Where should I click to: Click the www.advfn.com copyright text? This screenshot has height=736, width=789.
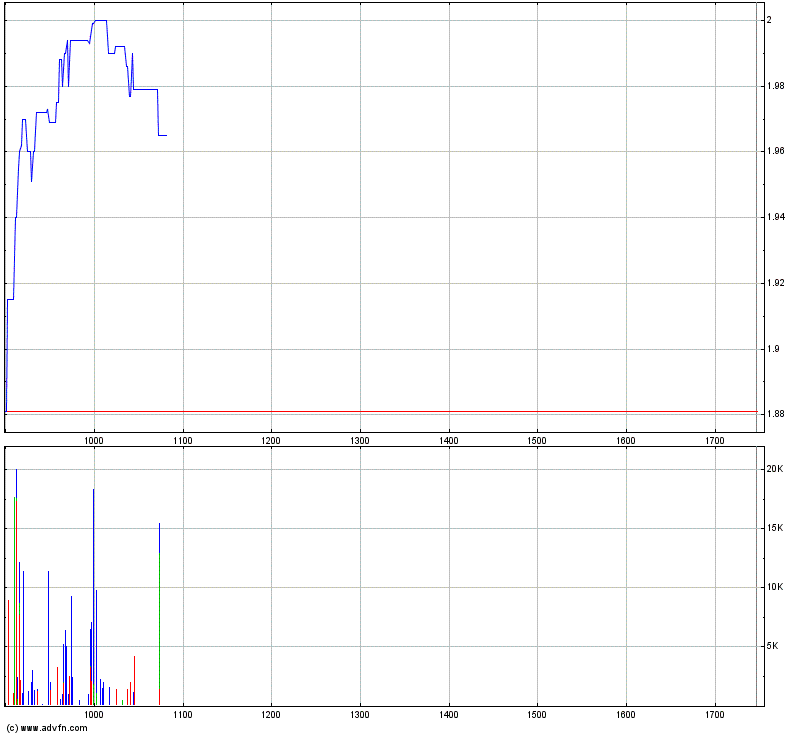click(47, 727)
